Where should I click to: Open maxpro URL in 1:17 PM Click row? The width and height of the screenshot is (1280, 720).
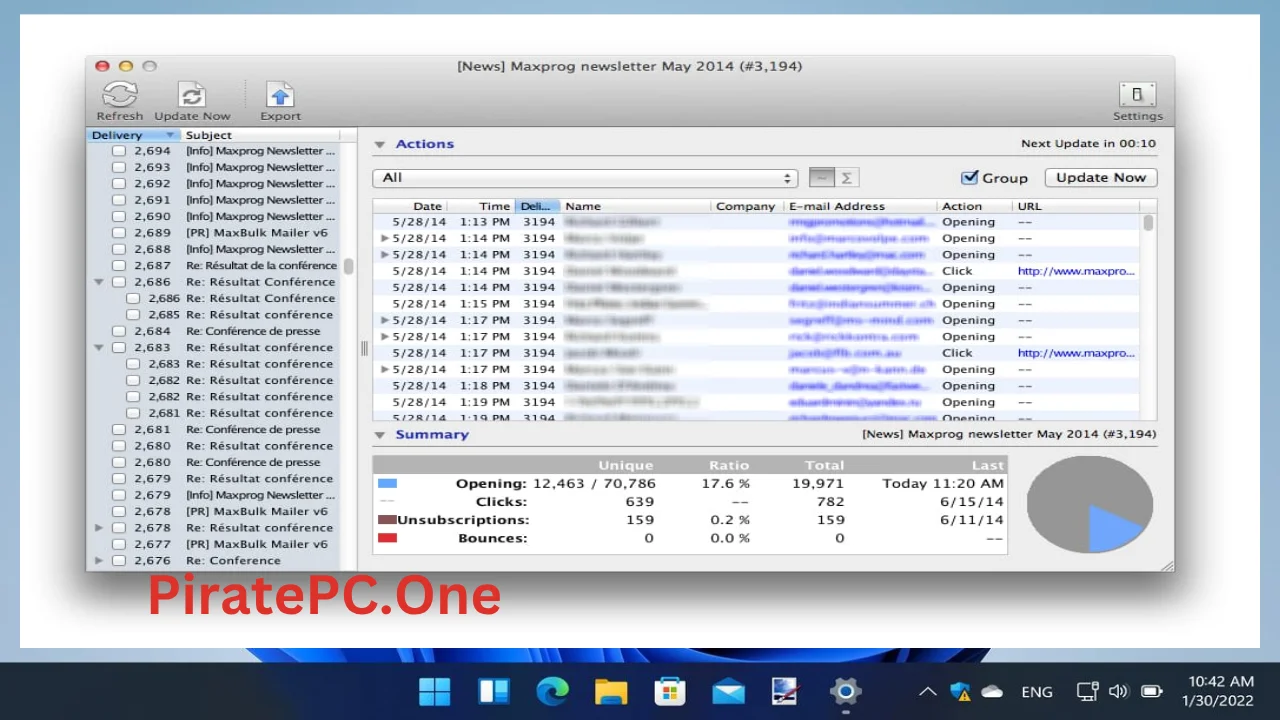pos(1076,353)
